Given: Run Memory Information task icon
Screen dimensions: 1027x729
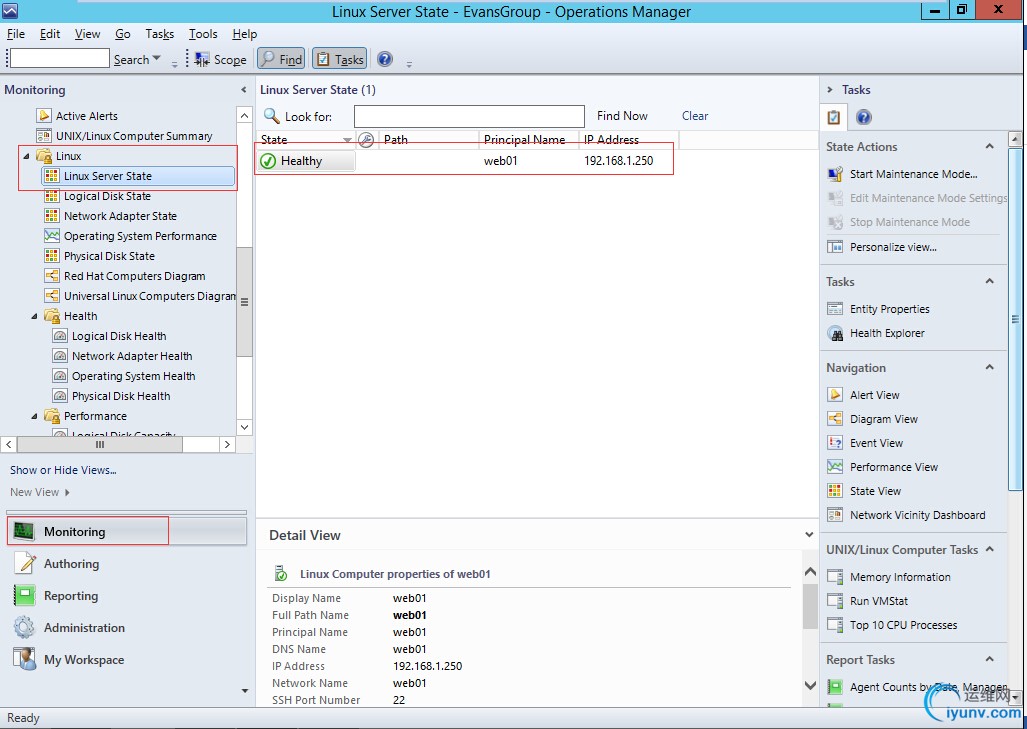Looking at the screenshot, I should (x=835, y=577).
